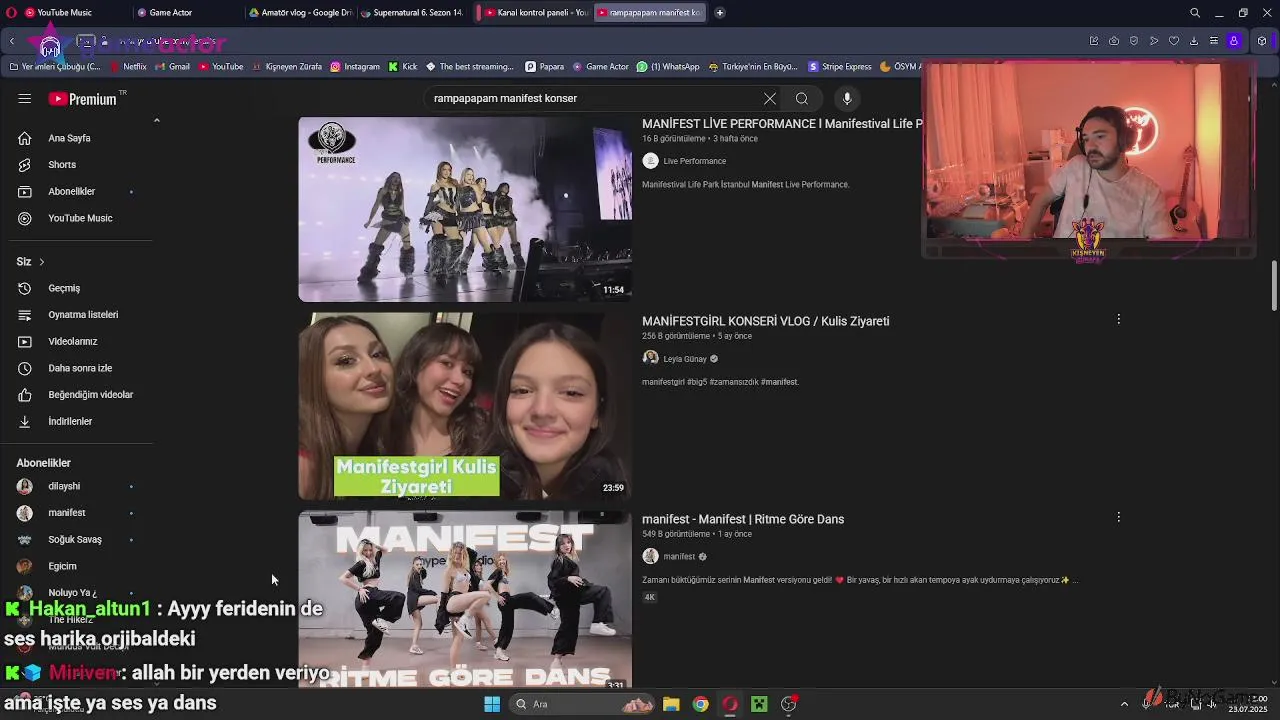
Task: Switch to Supernatural 6. Sezon tab
Action: tap(410, 13)
